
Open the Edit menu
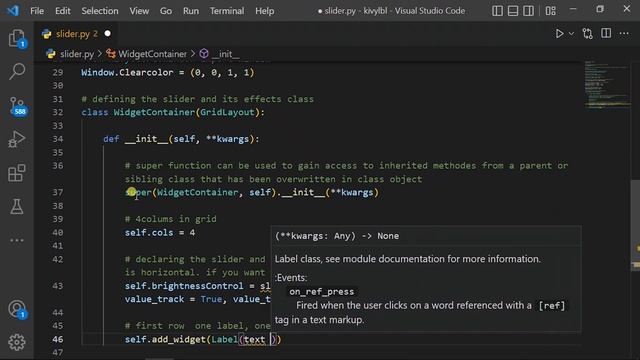(62, 11)
